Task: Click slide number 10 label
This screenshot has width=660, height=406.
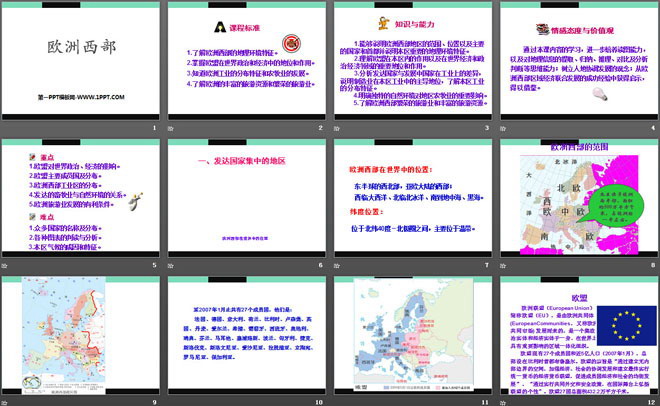Action: pyautogui.click(x=319, y=402)
